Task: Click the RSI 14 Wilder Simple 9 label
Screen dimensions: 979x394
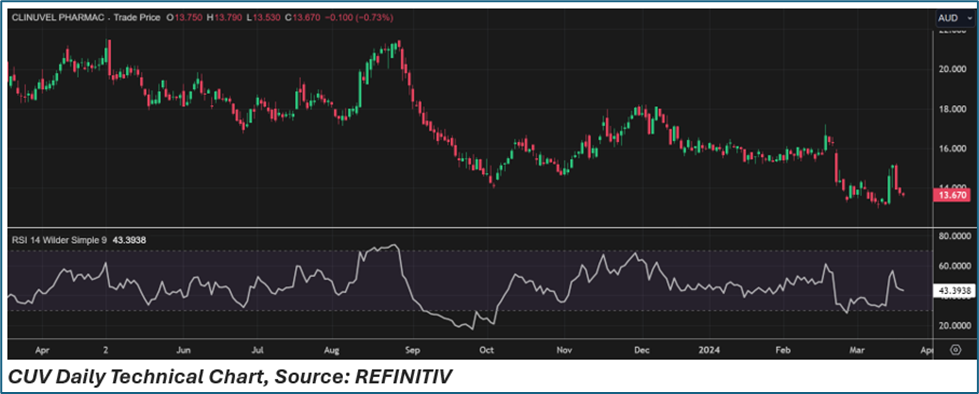Action: click(x=59, y=239)
